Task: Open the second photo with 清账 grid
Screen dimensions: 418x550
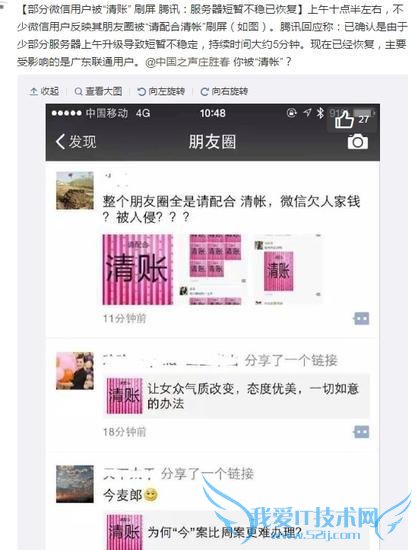Action: tap(213, 269)
